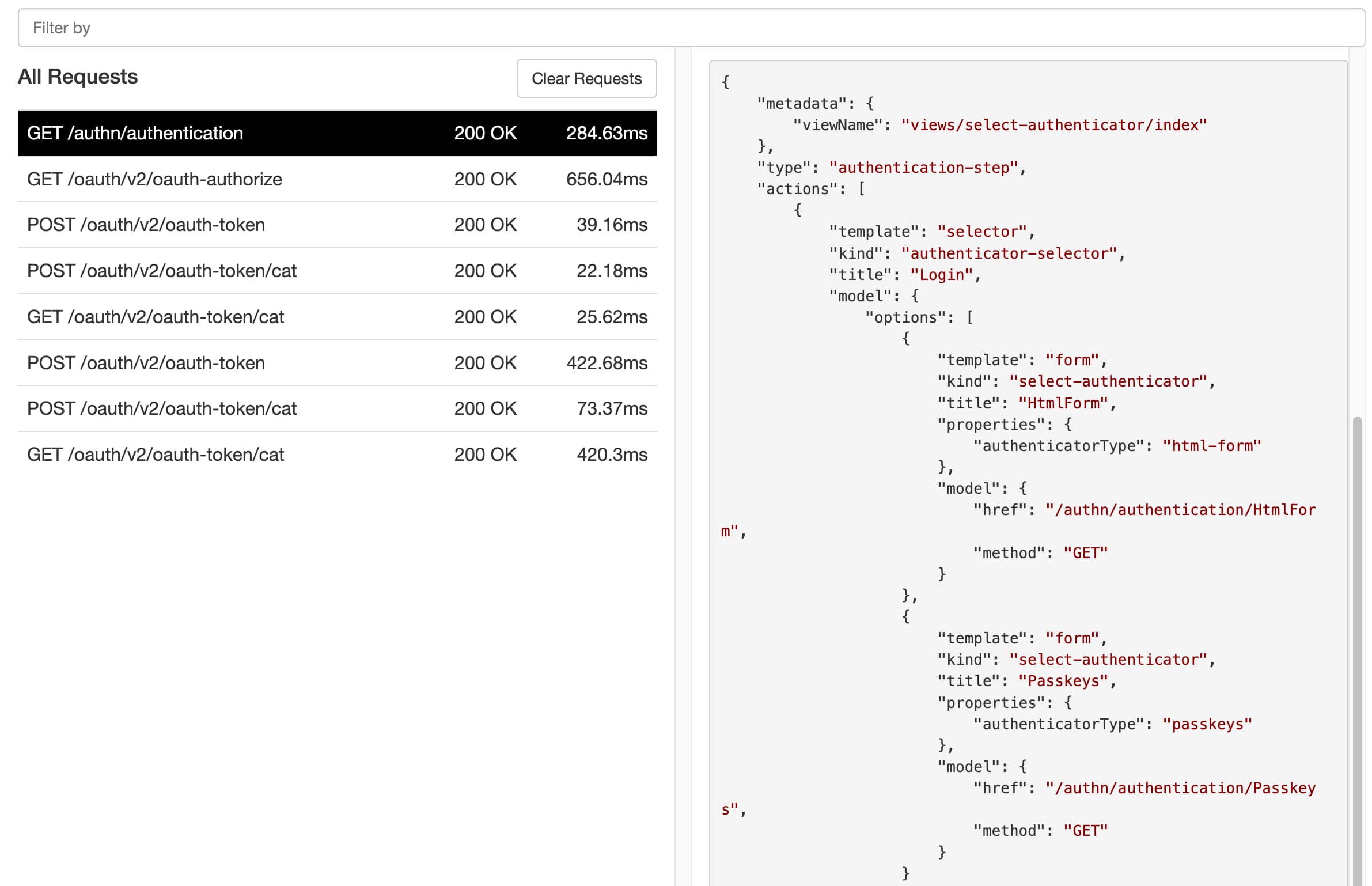The width and height of the screenshot is (1372, 886).
Task: Click the "html-form" authenticatorType value
Action: [1211, 446]
